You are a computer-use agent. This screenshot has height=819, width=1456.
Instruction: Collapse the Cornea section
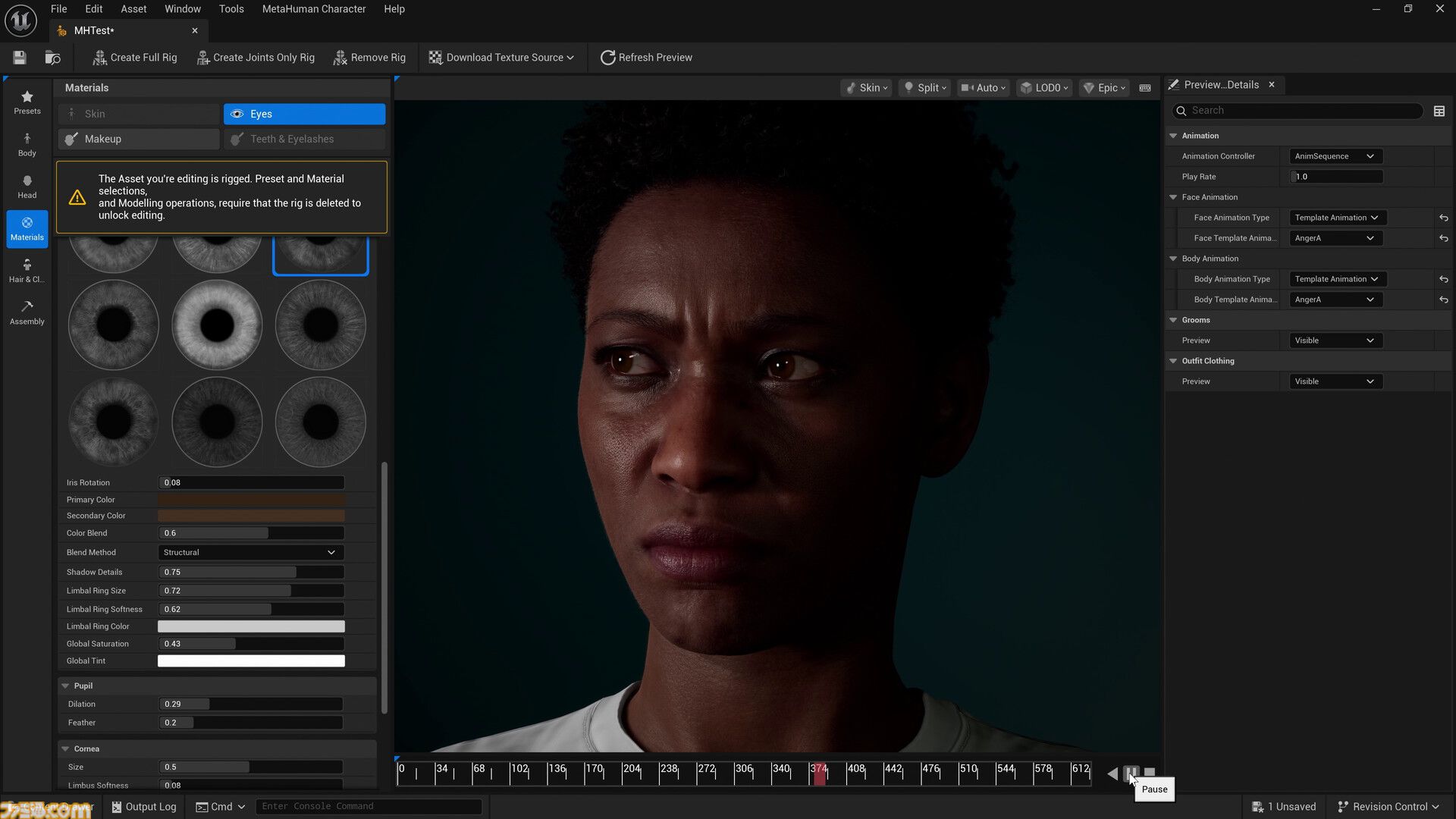tap(65, 749)
